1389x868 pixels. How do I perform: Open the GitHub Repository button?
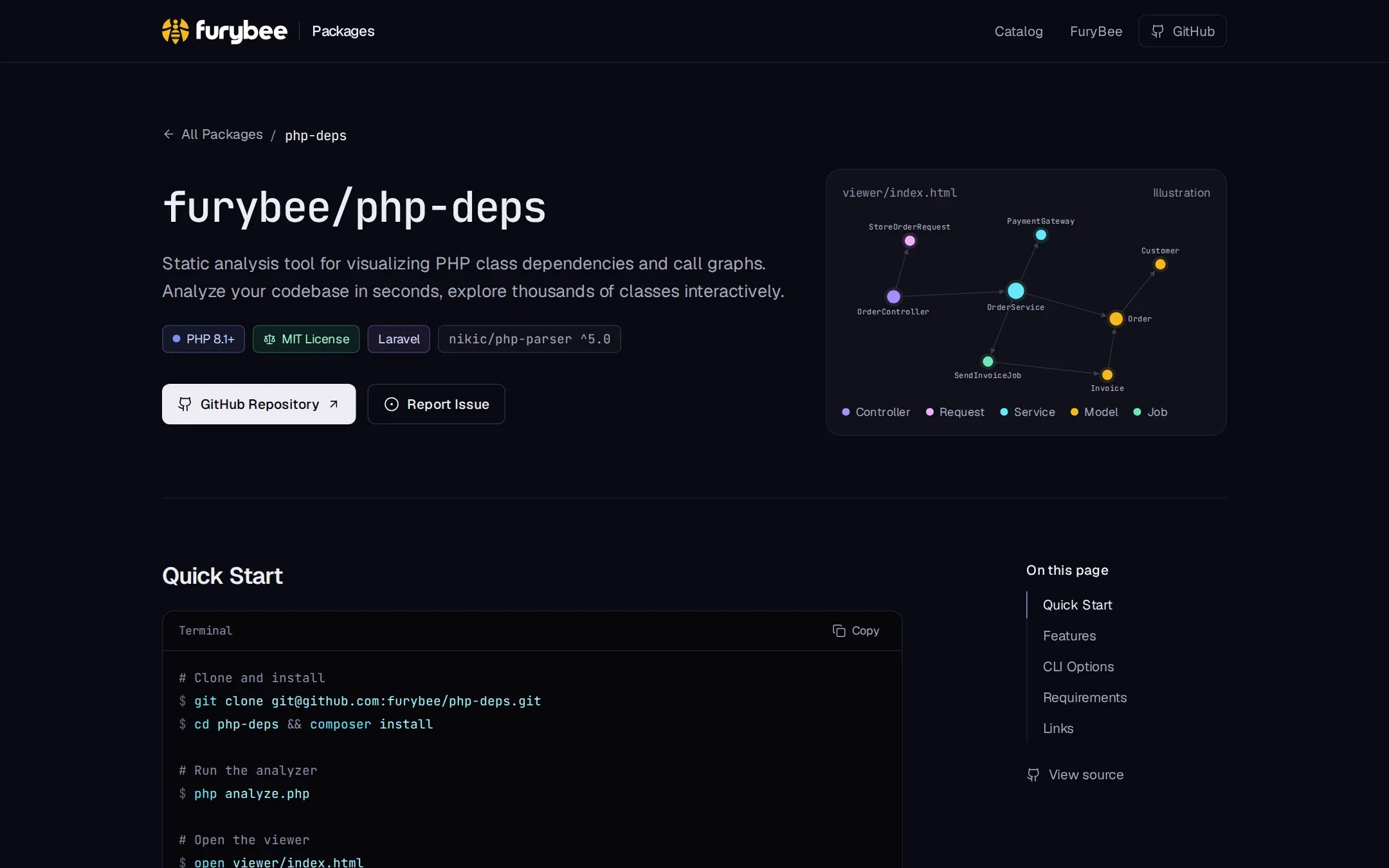(259, 404)
